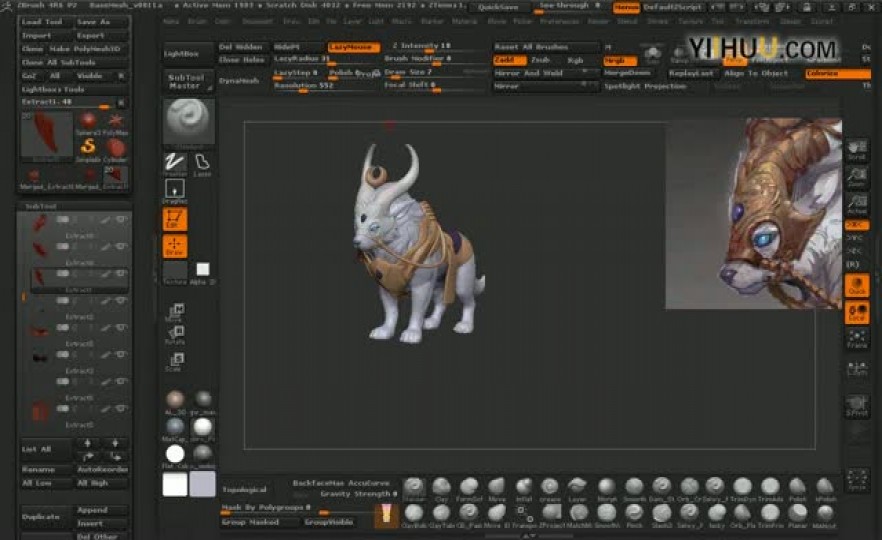
Task: Click Clone All SubTools
Action: coord(74,62)
